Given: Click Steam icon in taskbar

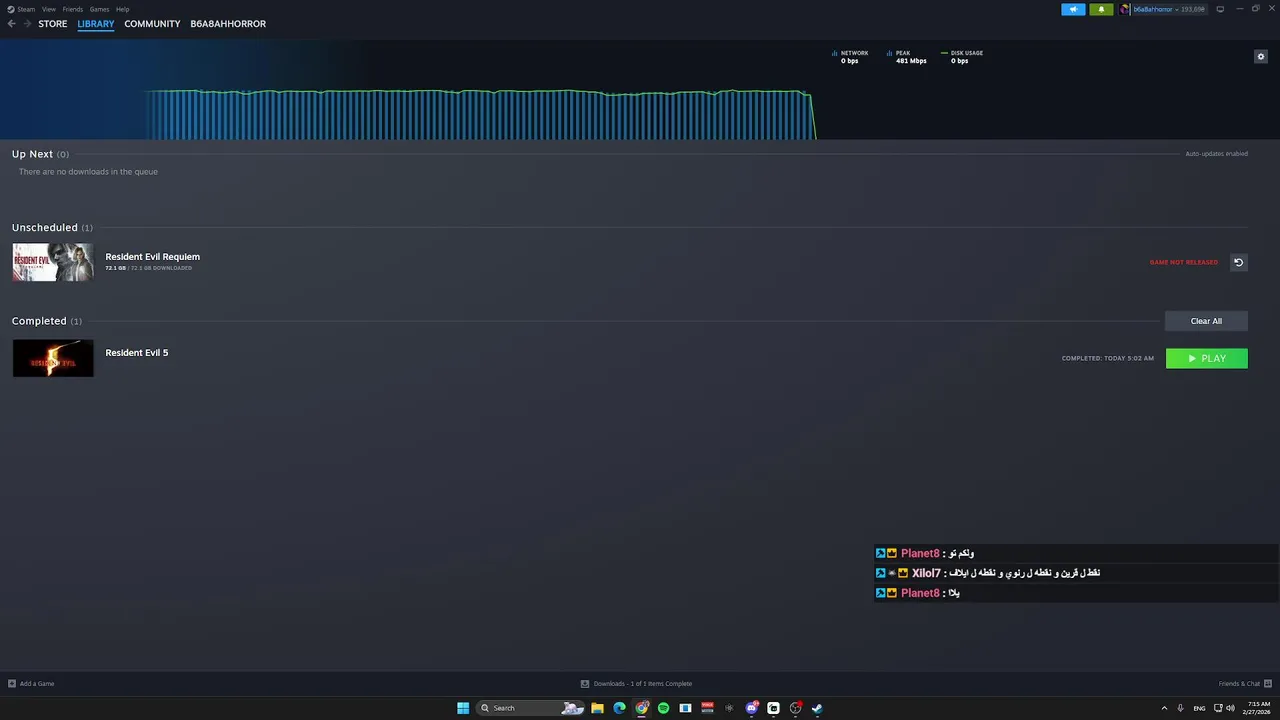Looking at the screenshot, I should [x=817, y=708].
